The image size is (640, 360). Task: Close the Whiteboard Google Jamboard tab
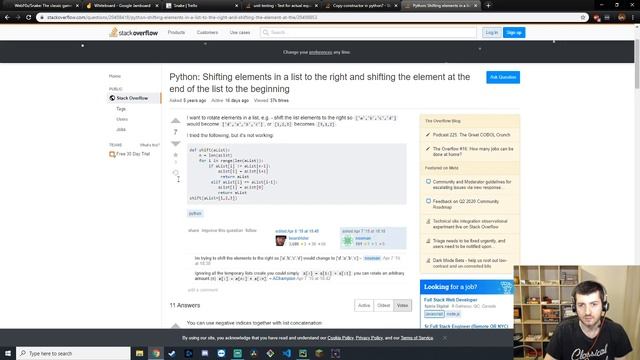(x=157, y=6)
